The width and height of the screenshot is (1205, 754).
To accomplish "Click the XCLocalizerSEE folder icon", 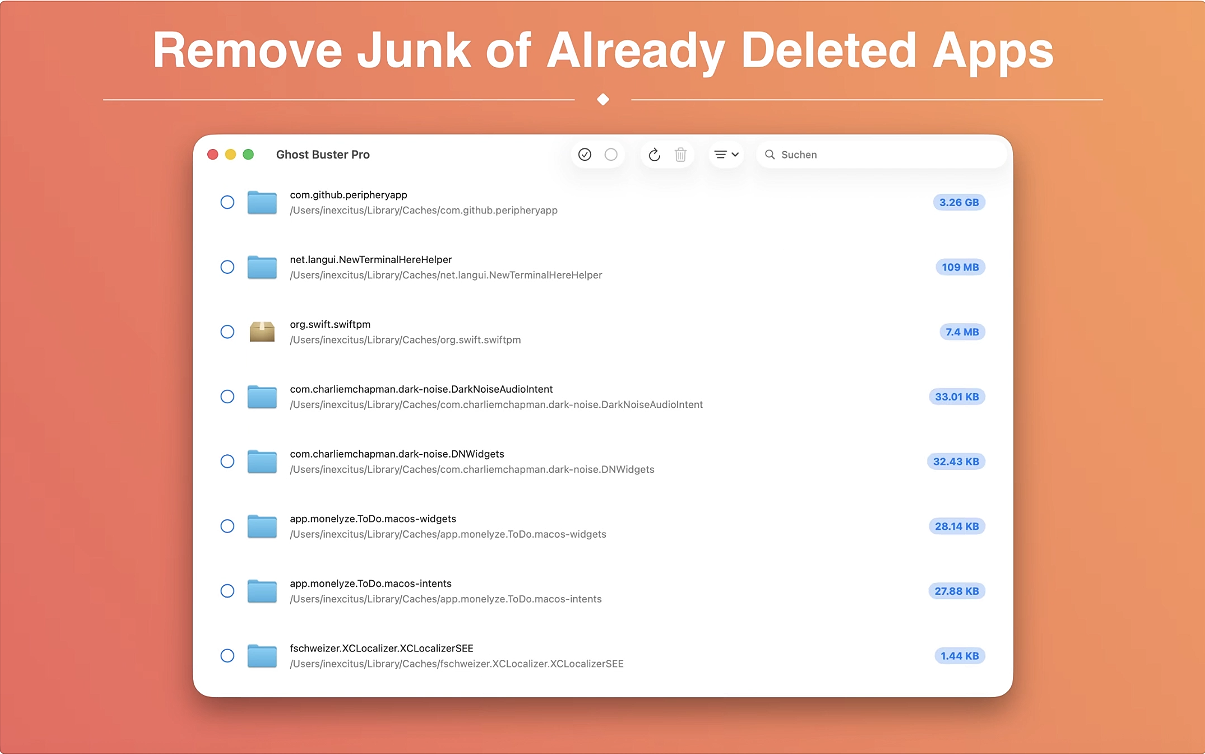I will coord(262,656).
